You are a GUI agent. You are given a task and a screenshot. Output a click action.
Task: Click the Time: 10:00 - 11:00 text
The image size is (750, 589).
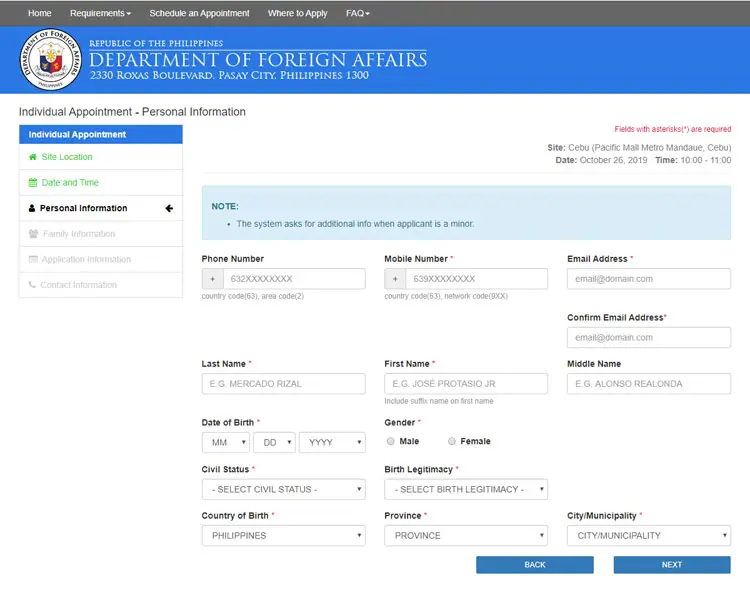pos(693,160)
